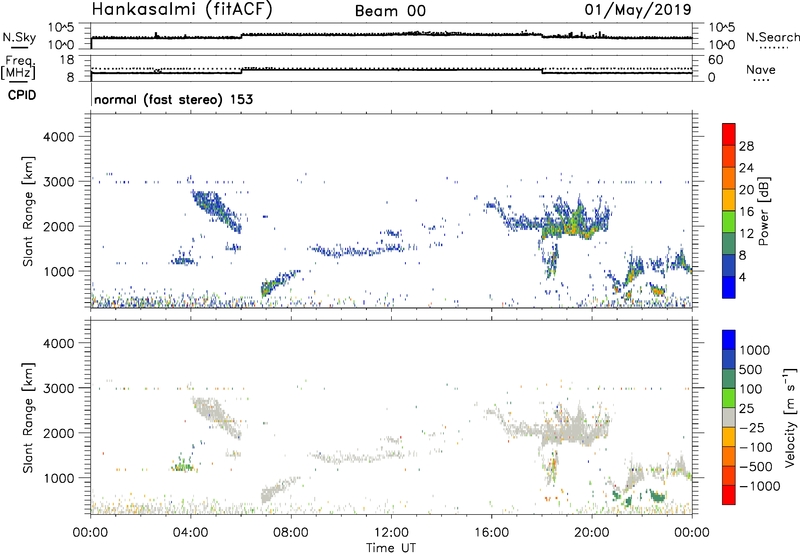This screenshot has width=800, height=554.
Task: Click the Freq. [MHz] axis label
Action: 19,68
